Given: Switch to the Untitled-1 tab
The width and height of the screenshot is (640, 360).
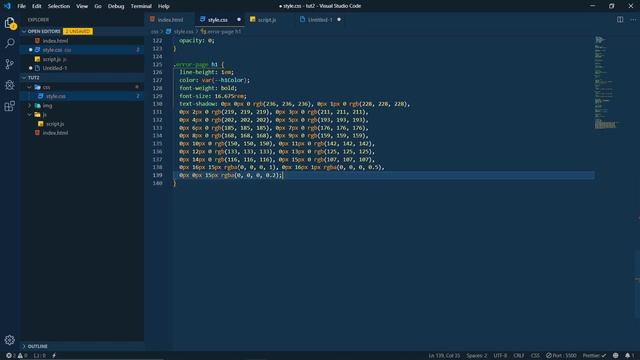Looking at the screenshot, I should (x=320, y=20).
